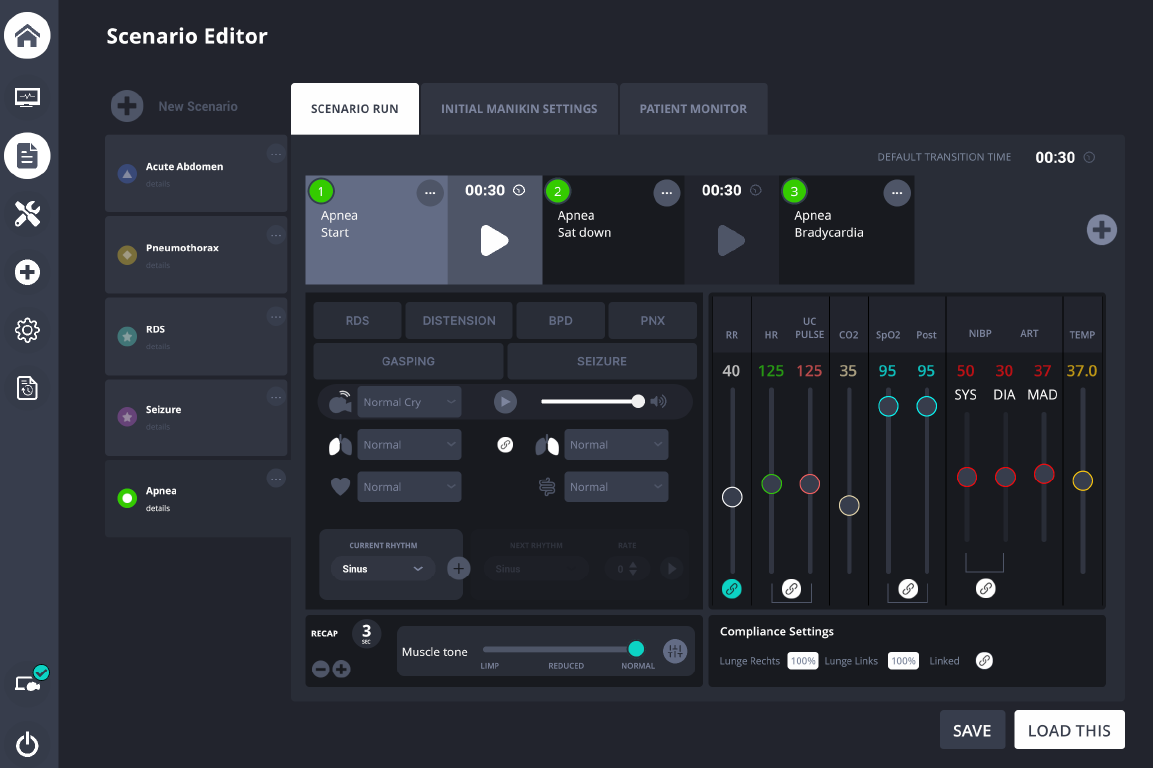Add a New Scenario with plus icon
The height and width of the screenshot is (768, 1153).
(x=127, y=106)
